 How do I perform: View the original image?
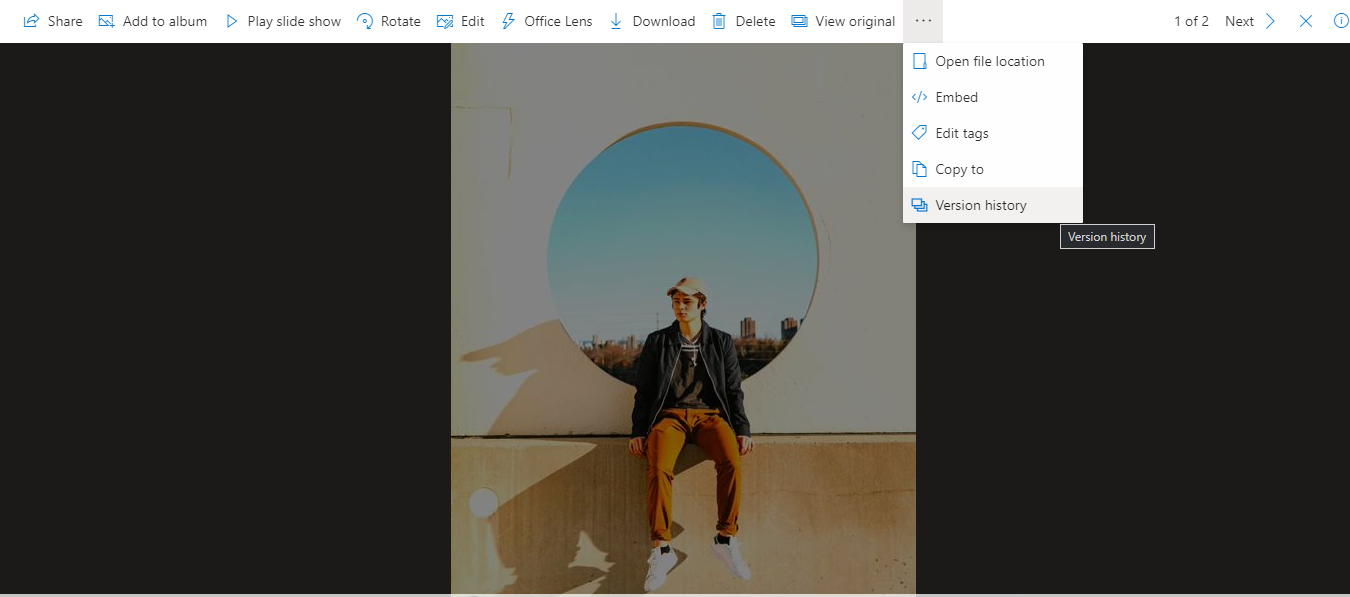click(843, 20)
